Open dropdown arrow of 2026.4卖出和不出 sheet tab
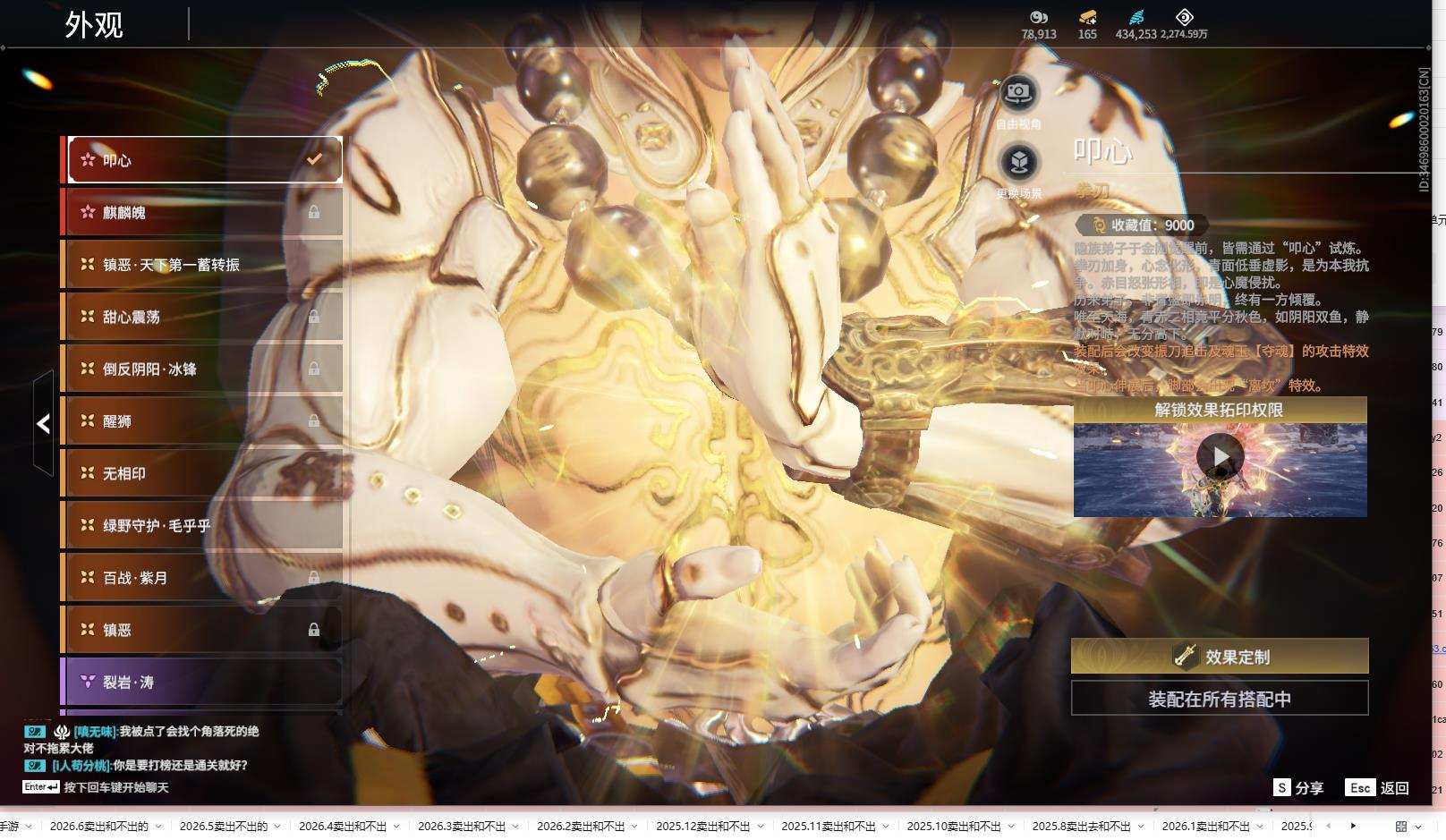 (396, 827)
